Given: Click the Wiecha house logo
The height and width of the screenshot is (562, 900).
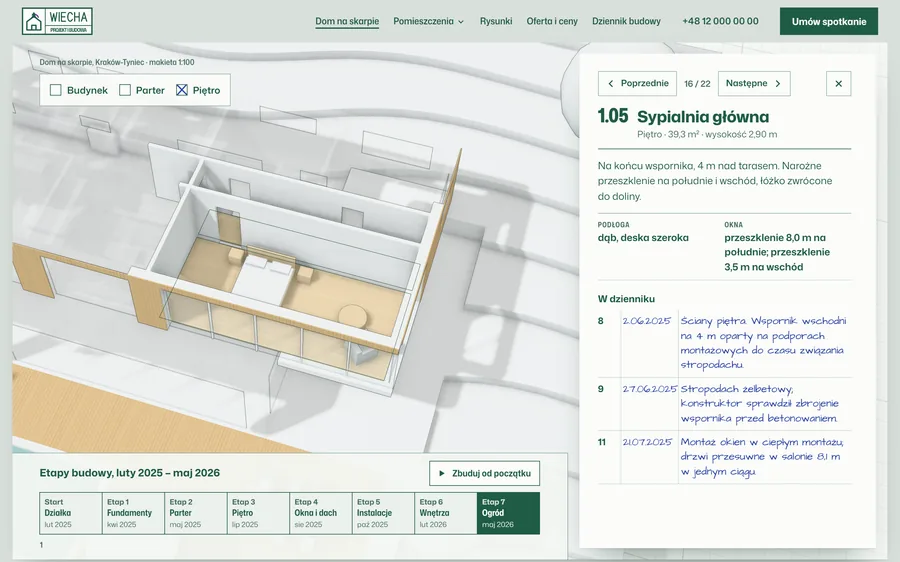Looking at the screenshot, I should [57, 21].
